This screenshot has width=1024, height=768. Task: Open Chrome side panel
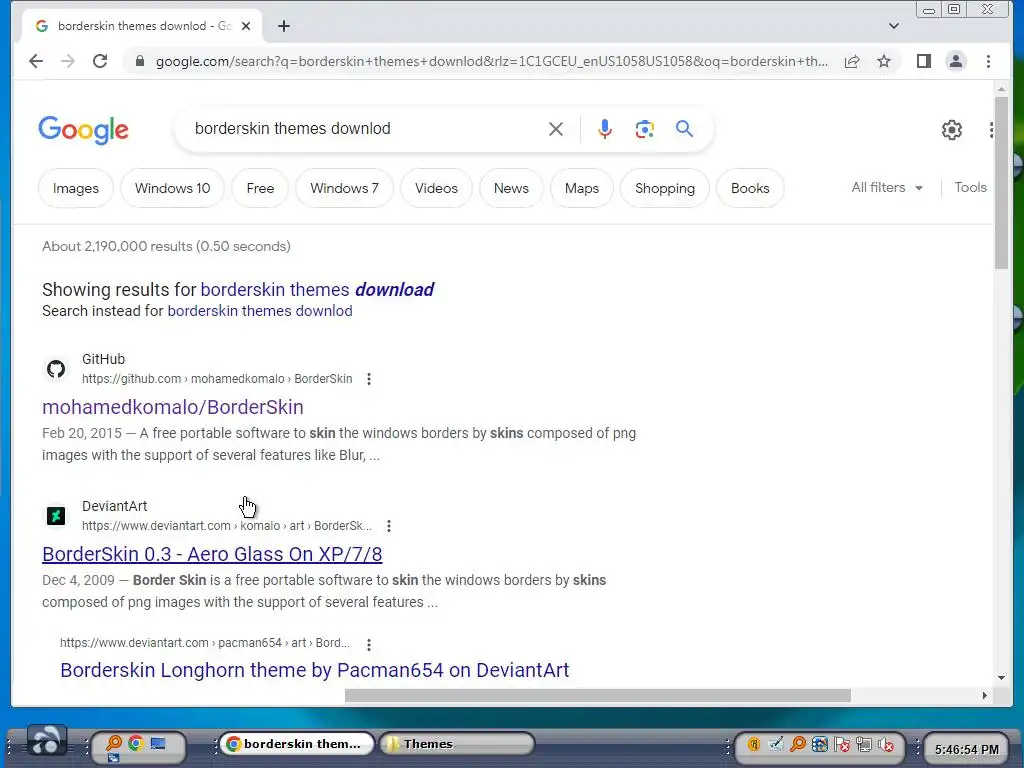pyautogui.click(x=923, y=61)
